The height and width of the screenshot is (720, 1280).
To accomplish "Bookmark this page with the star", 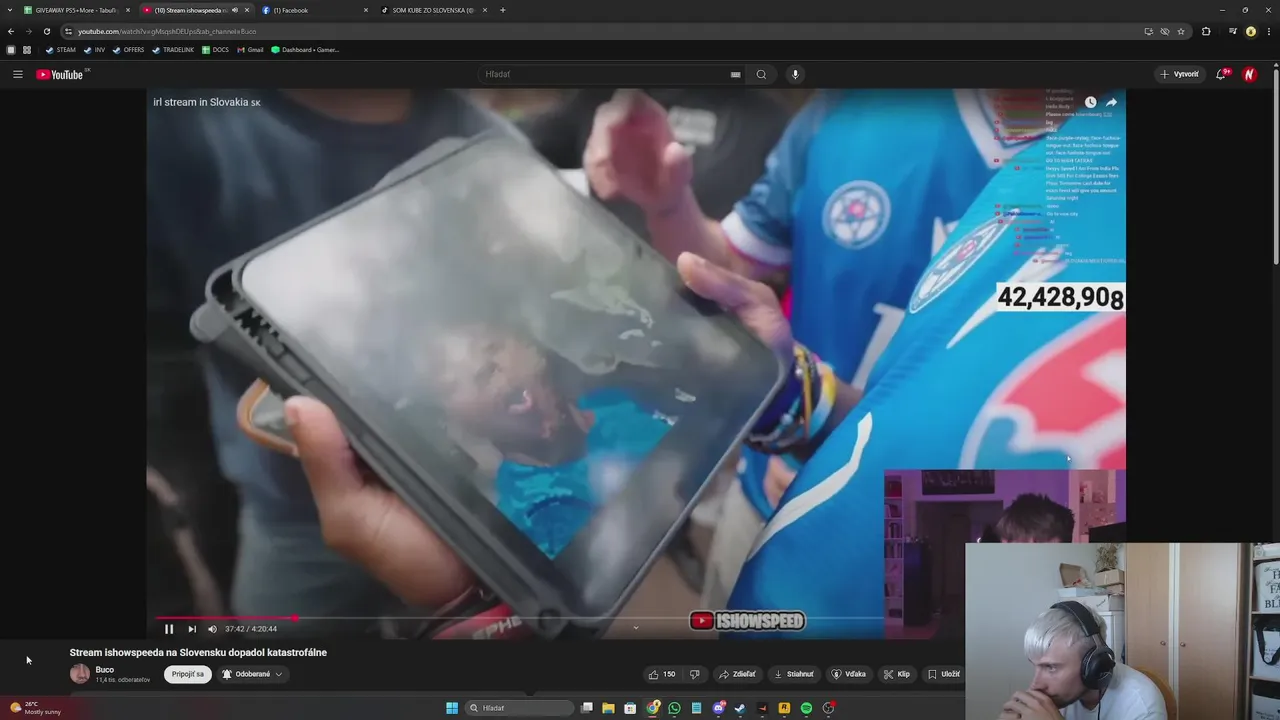I will (1181, 31).
